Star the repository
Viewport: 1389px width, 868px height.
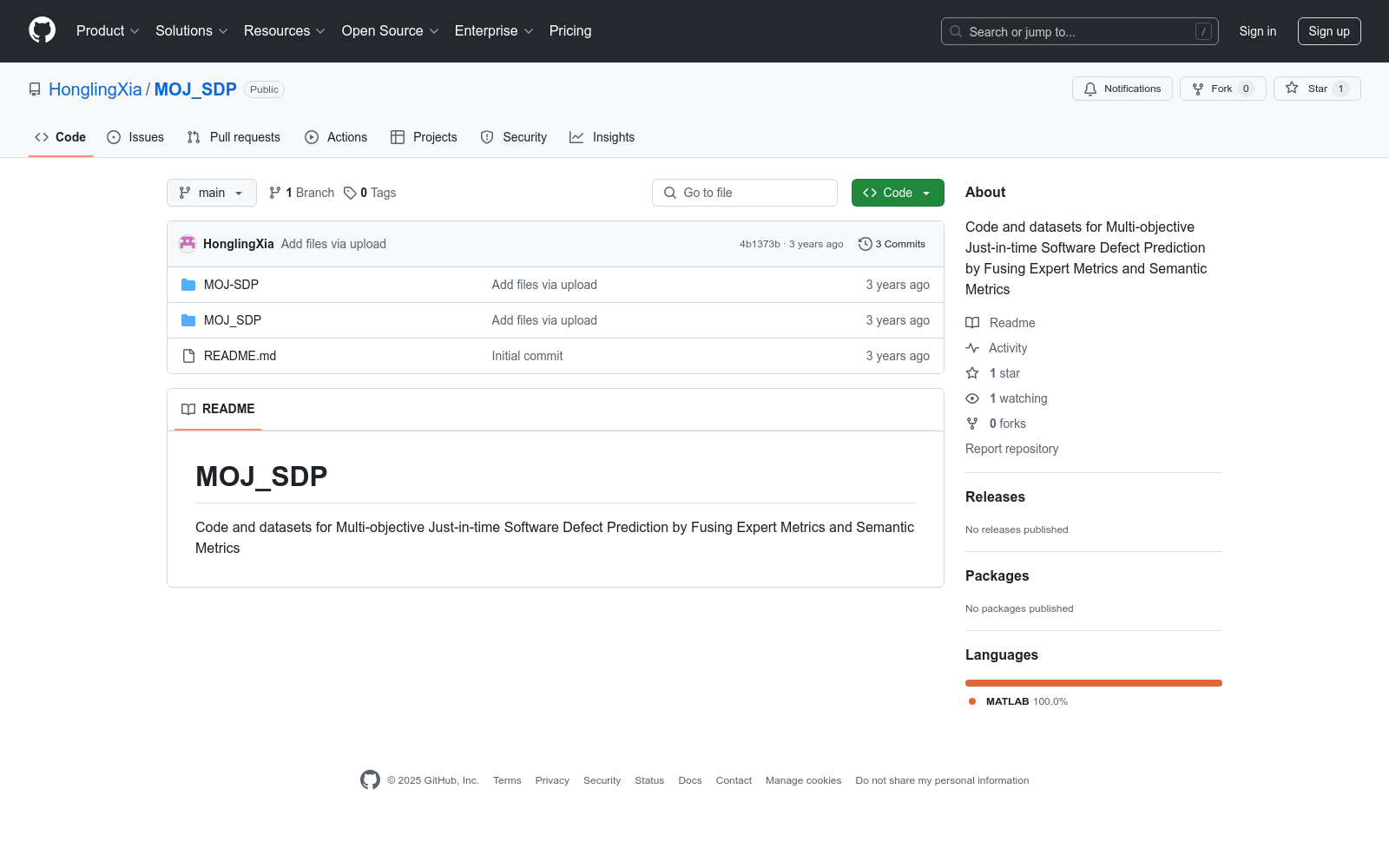(1317, 89)
